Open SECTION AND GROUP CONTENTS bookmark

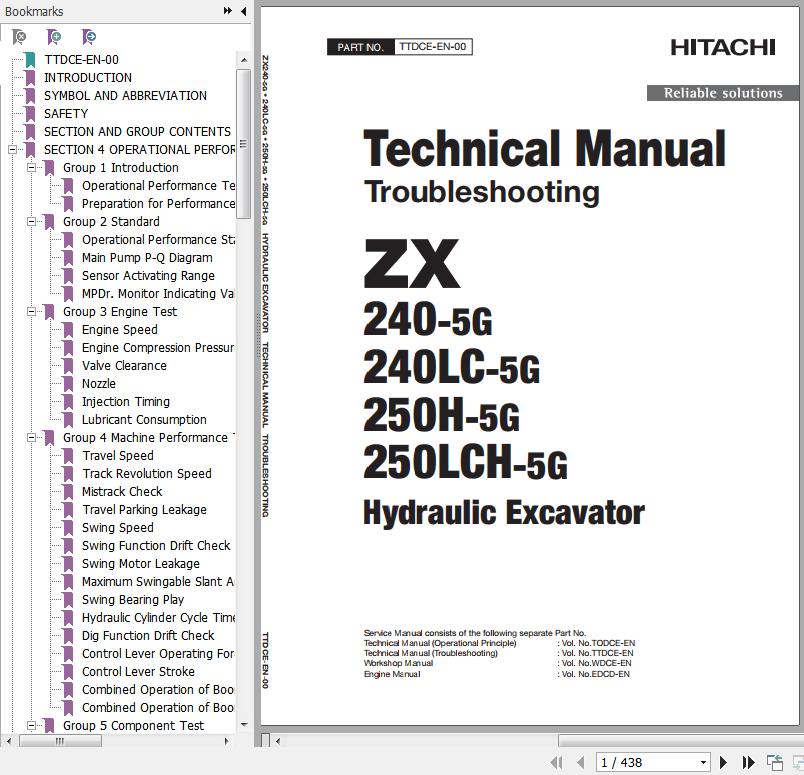click(137, 132)
